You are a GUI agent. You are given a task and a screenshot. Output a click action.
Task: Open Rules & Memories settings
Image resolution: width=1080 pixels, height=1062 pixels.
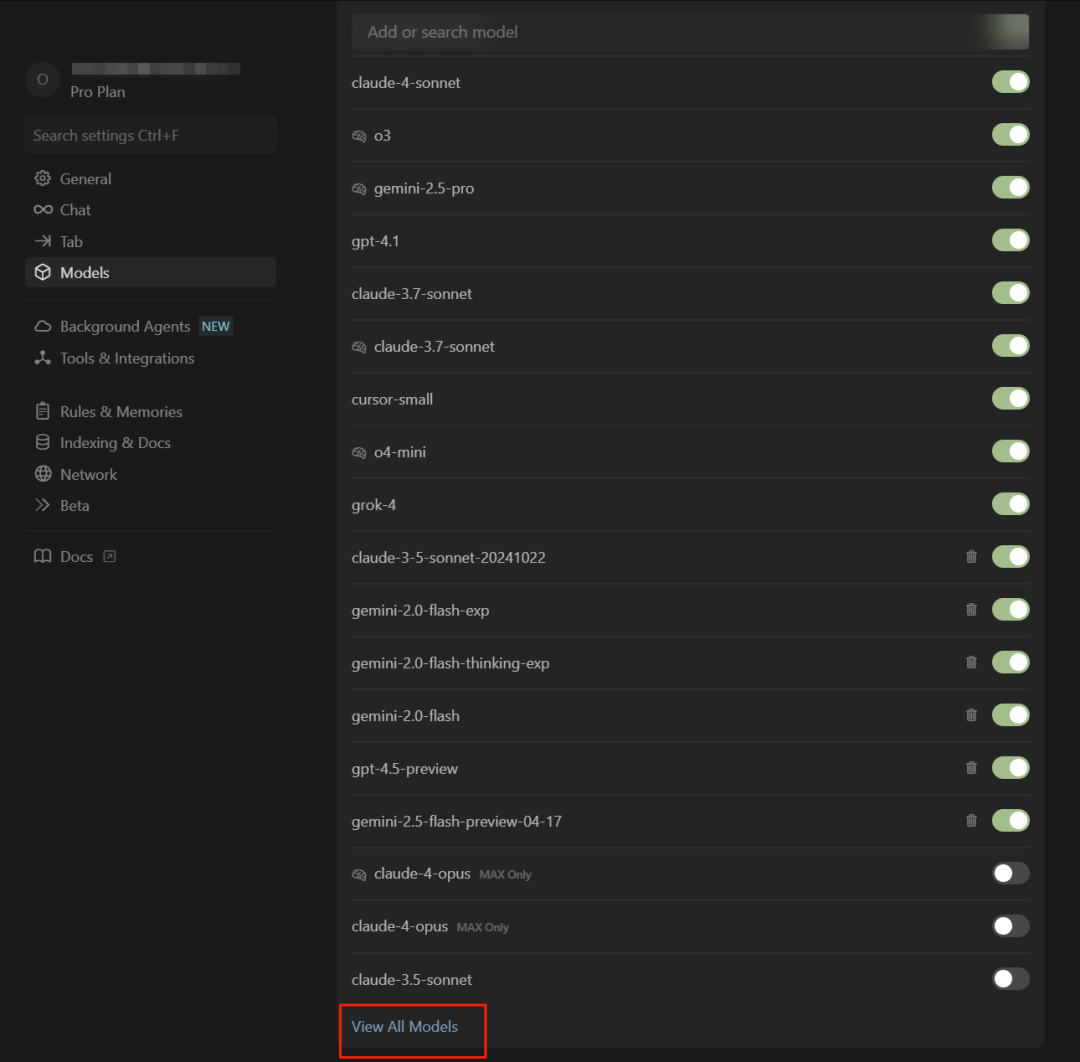pyautogui.click(x=121, y=412)
